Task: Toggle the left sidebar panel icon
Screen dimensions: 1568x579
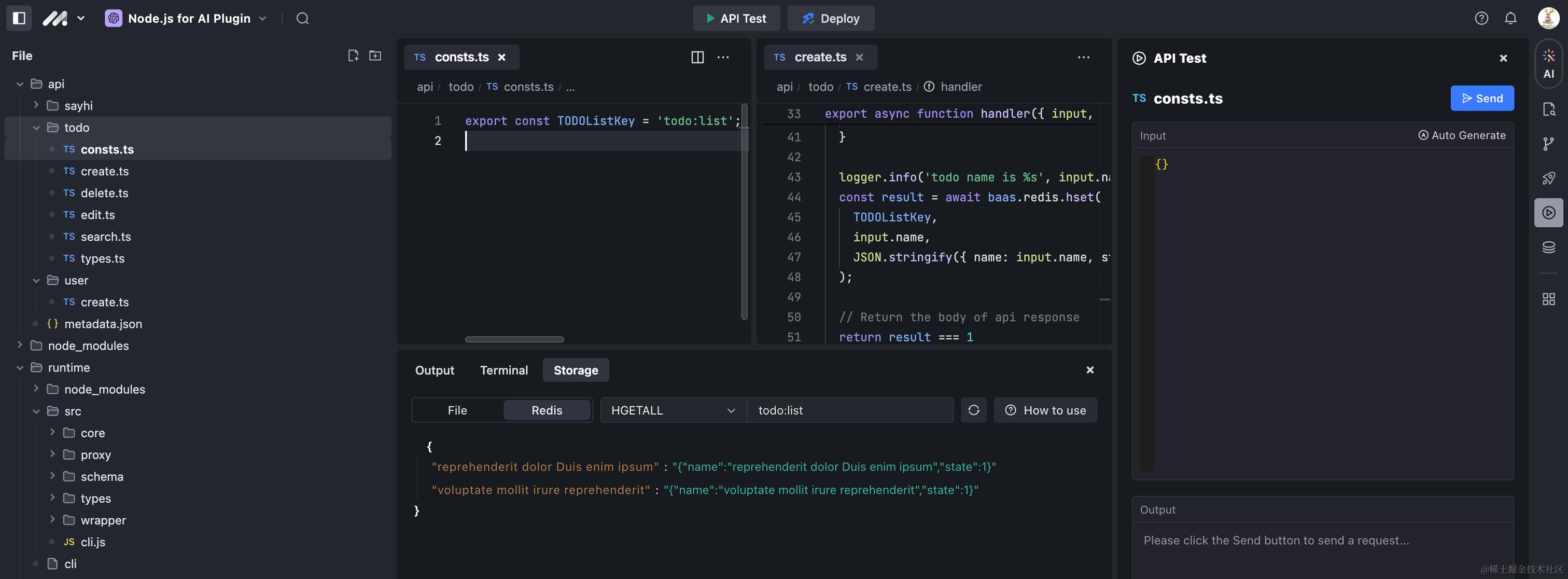Action: pyautogui.click(x=19, y=18)
